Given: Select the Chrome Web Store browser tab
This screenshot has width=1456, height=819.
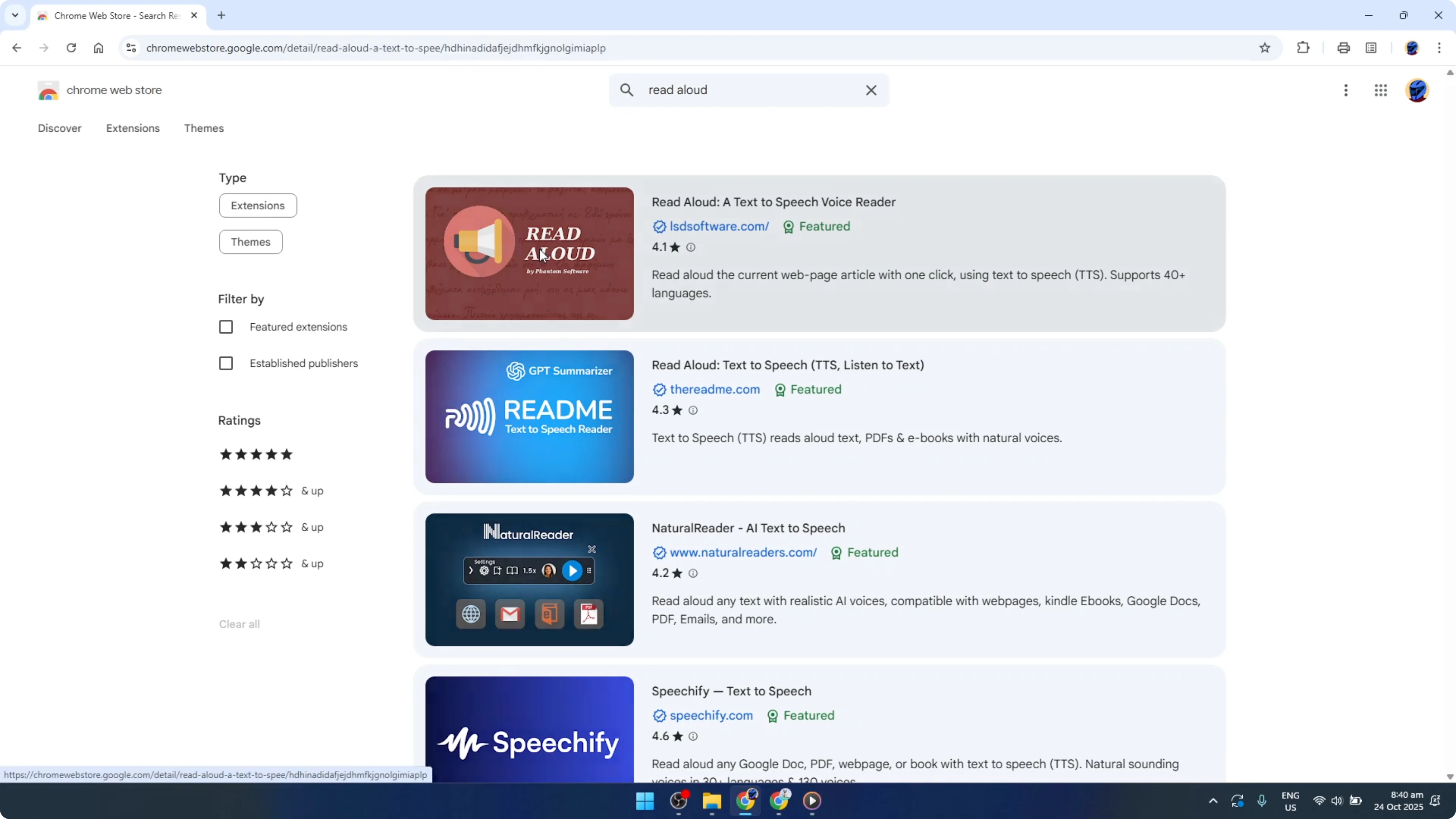Looking at the screenshot, I should (x=118, y=16).
